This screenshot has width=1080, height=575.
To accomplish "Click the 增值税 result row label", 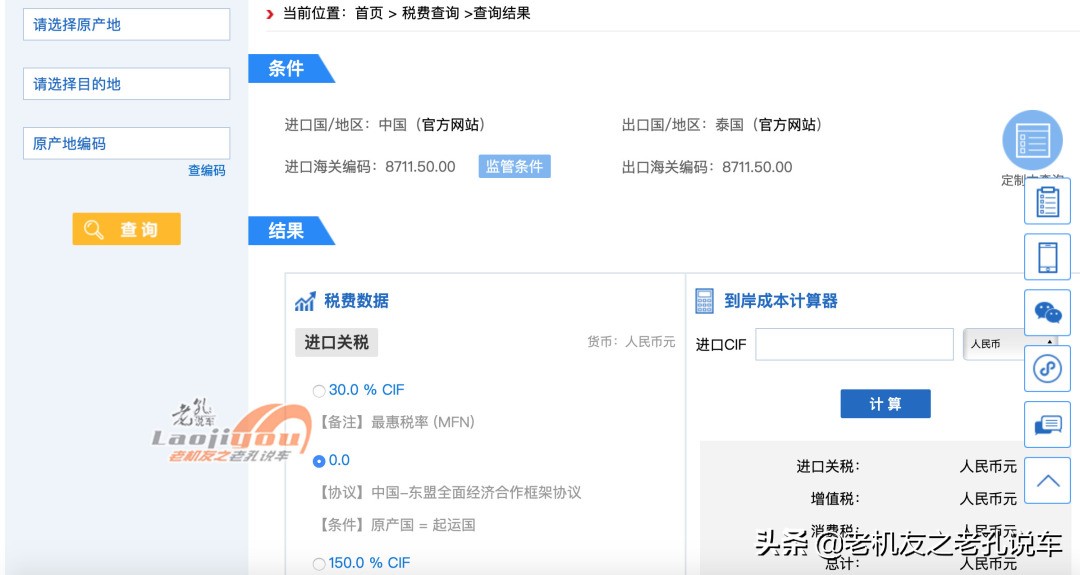I will coord(835,499).
